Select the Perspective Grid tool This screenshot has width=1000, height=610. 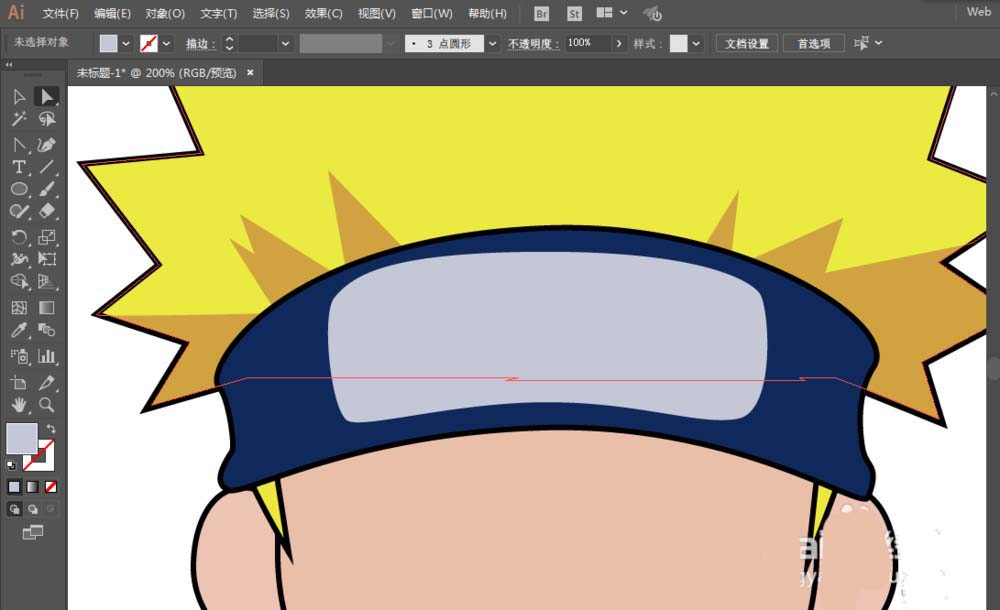[x=47, y=281]
